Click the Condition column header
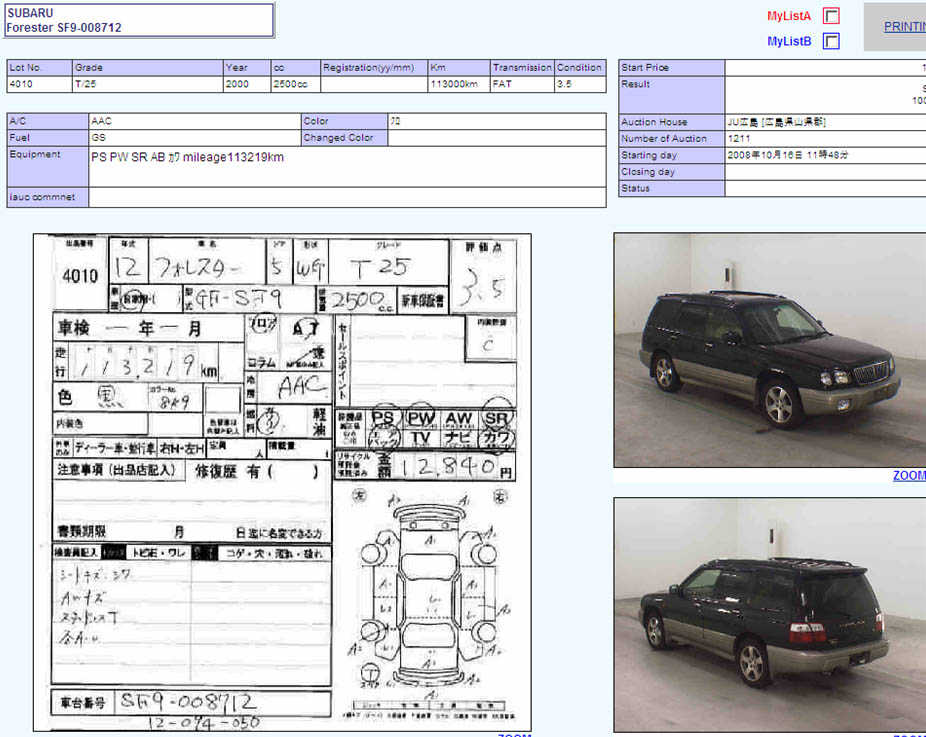 click(580, 68)
